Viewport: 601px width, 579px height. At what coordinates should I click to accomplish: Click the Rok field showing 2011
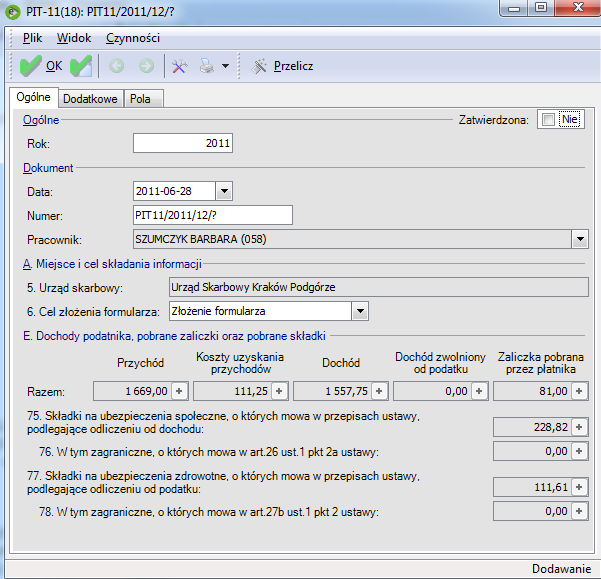tap(183, 143)
